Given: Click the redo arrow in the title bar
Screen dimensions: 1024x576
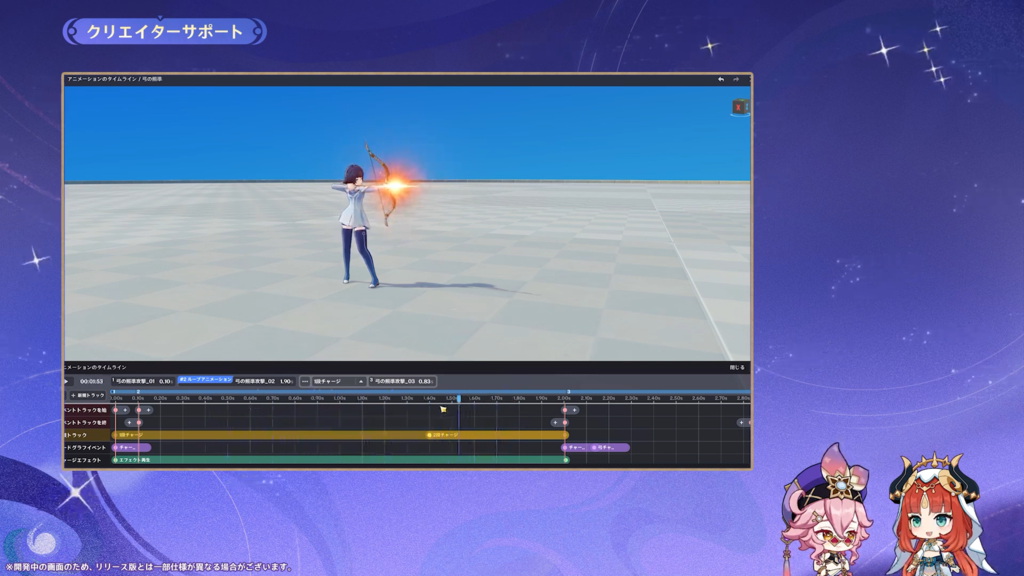Looking at the screenshot, I should click(x=737, y=79).
